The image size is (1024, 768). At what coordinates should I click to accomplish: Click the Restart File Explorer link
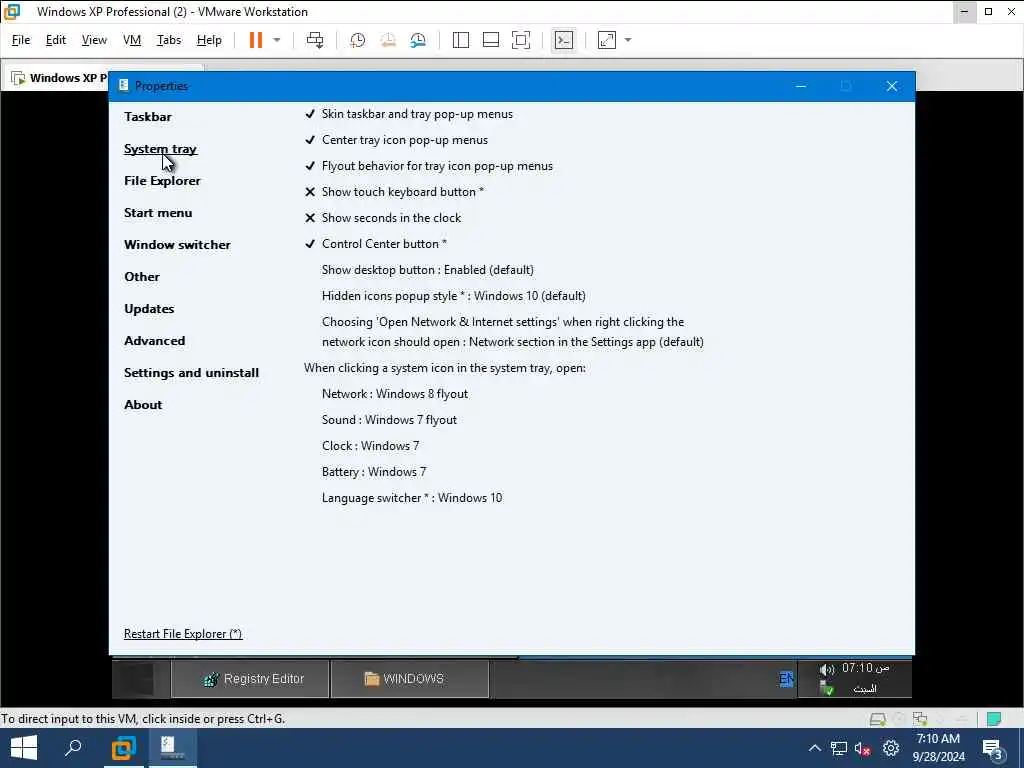point(183,634)
